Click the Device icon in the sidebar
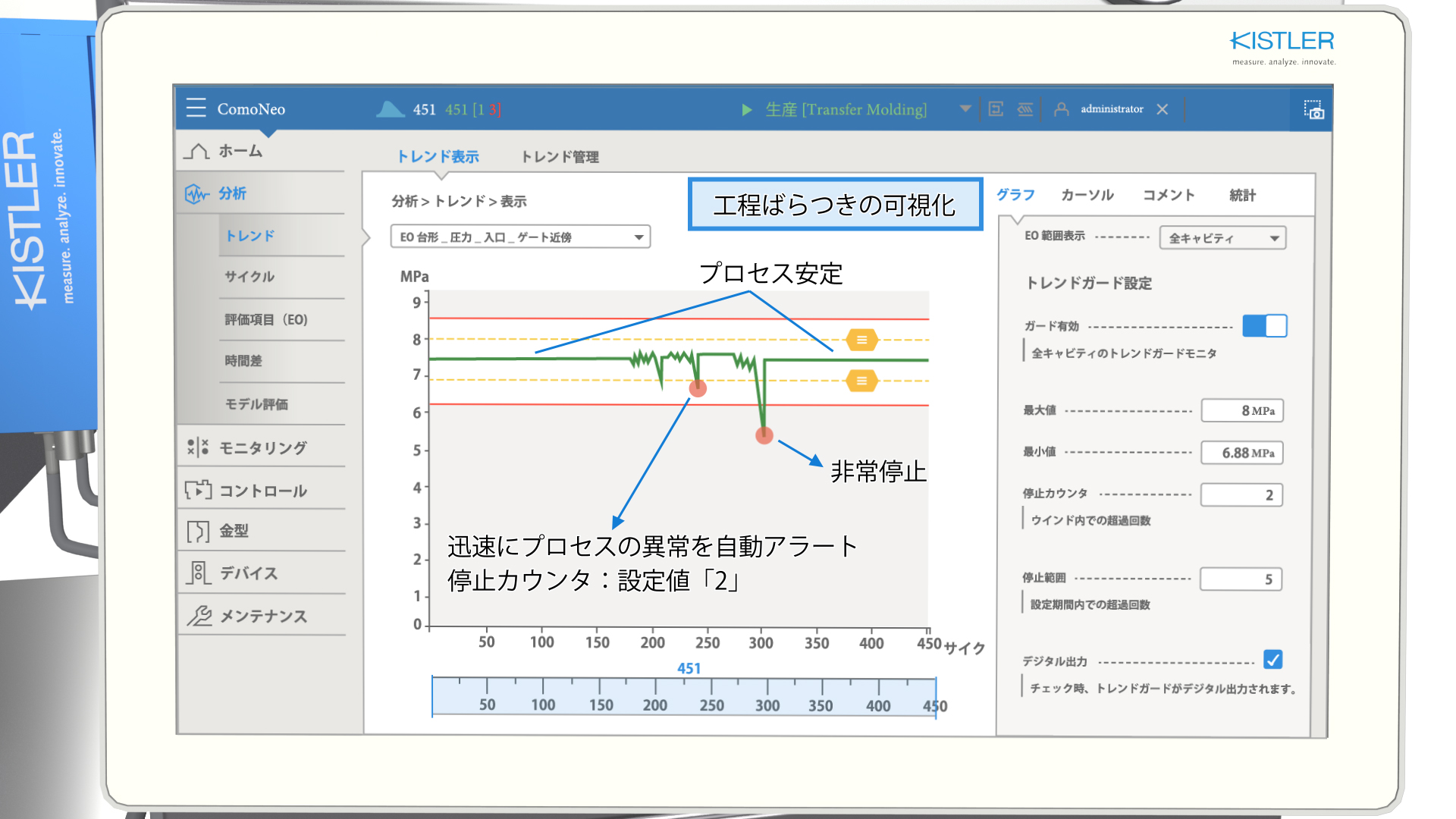The image size is (1456, 819). (197, 573)
